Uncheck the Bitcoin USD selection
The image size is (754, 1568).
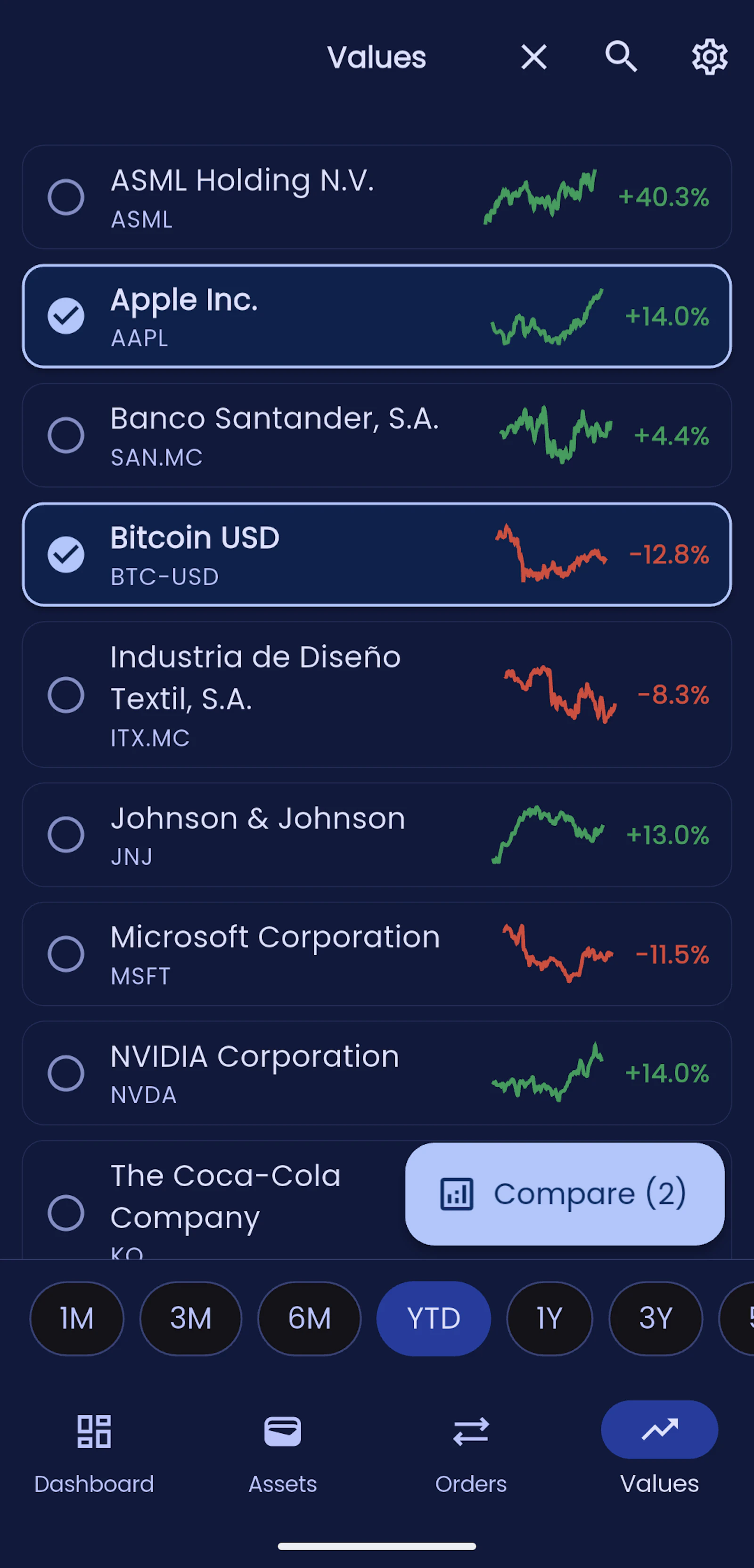click(x=66, y=555)
